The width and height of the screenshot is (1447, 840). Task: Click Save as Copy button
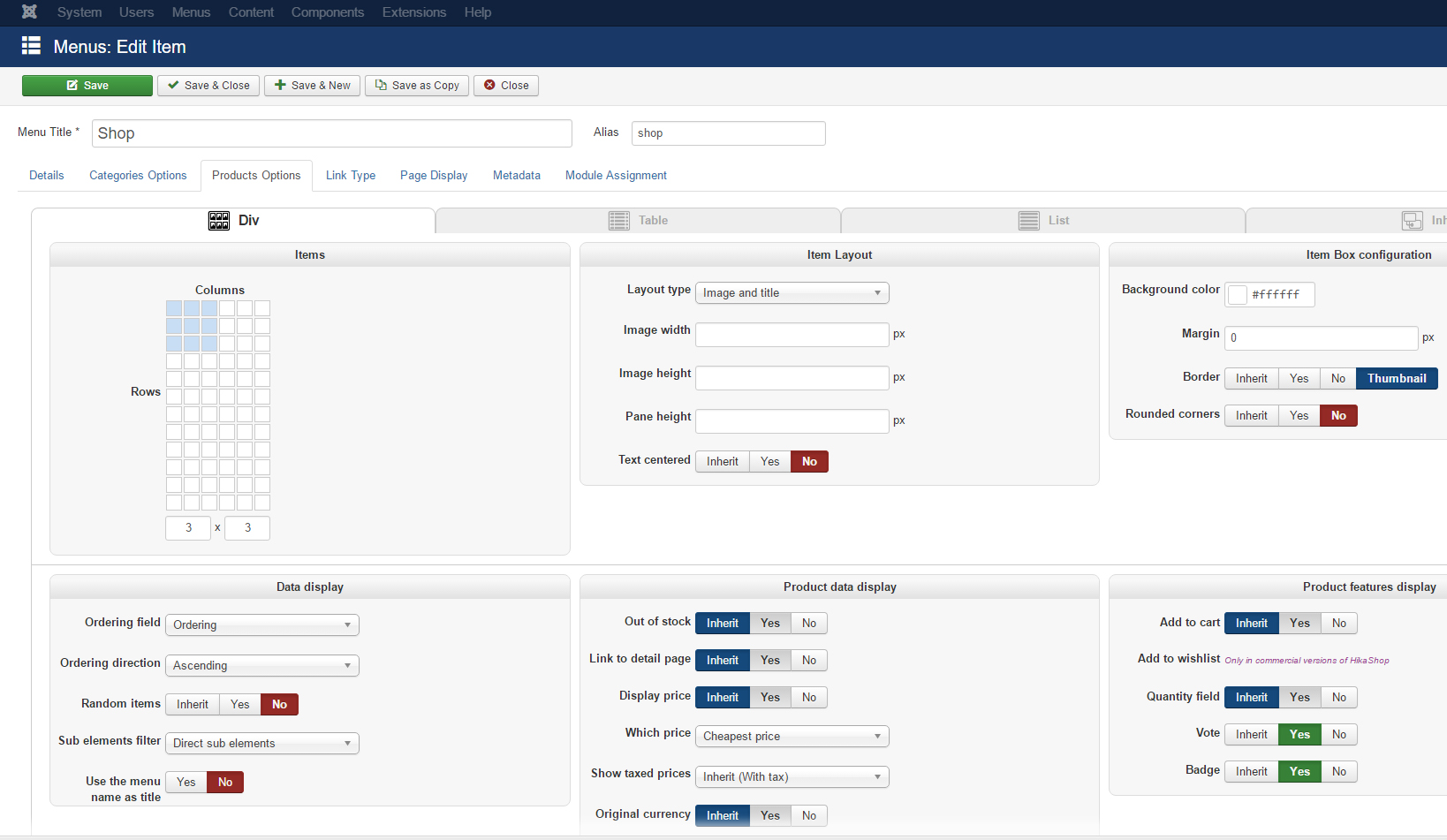[417, 86]
